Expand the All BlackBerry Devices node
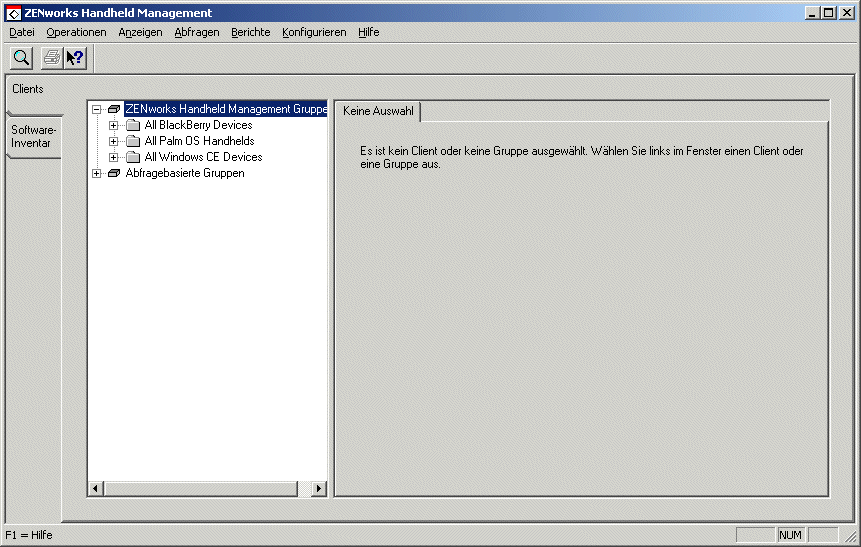This screenshot has width=861, height=547. point(114,125)
